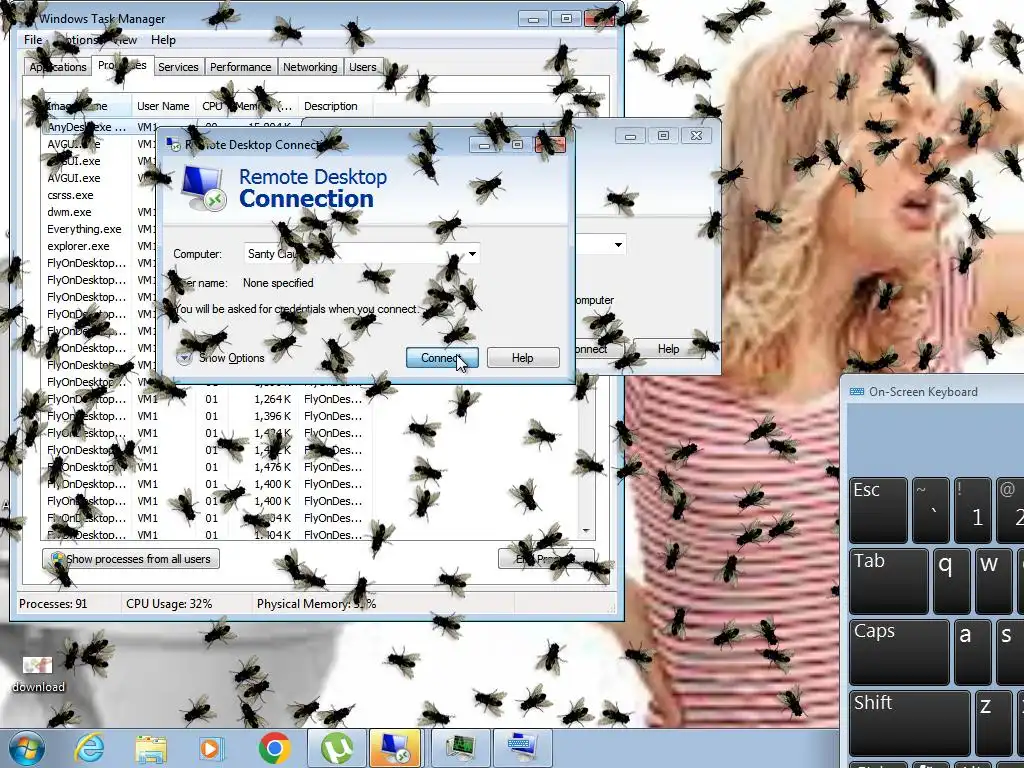The image size is (1024, 768).
Task: Open the dropdown in the background RDP window
Action: pyautogui.click(x=618, y=245)
